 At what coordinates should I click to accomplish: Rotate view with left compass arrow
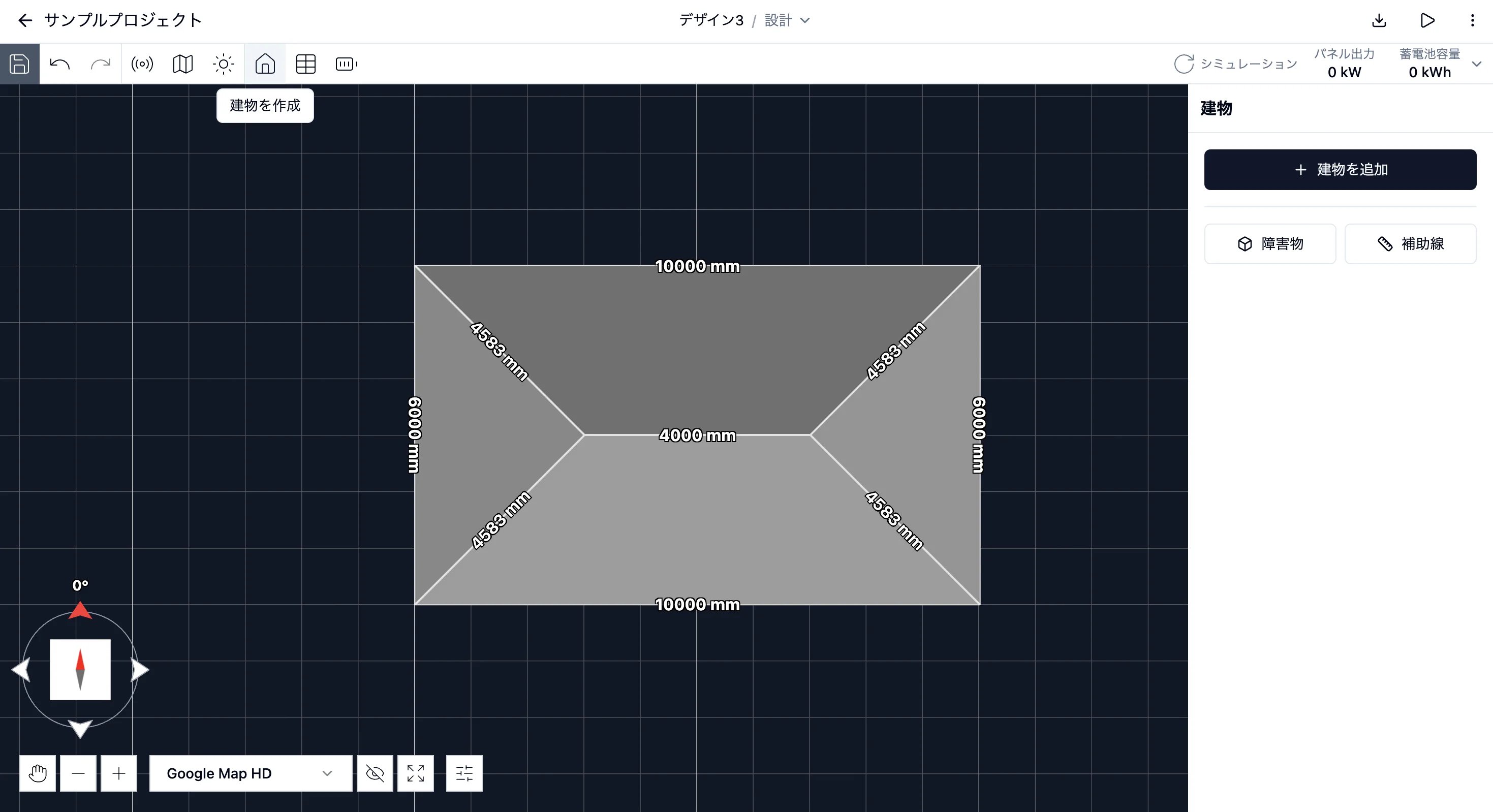21,669
